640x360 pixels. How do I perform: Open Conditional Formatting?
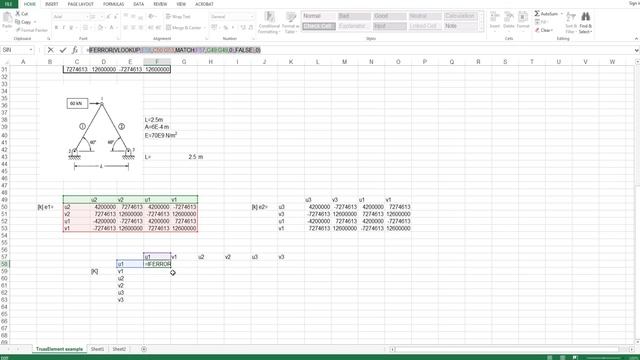pyautogui.click(x=269, y=22)
